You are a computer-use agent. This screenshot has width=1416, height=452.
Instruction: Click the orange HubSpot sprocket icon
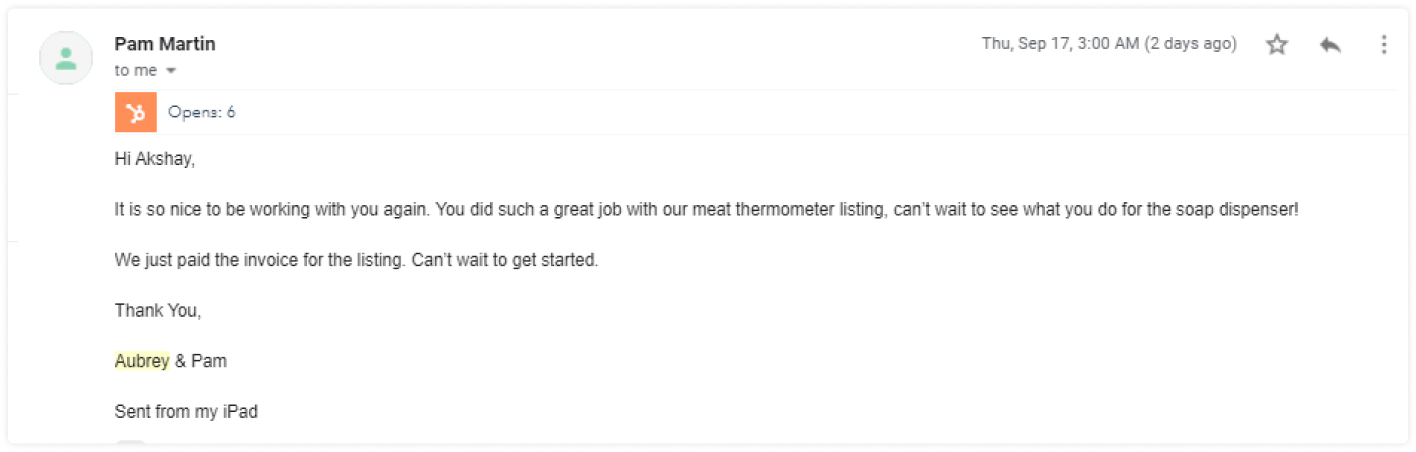point(136,112)
